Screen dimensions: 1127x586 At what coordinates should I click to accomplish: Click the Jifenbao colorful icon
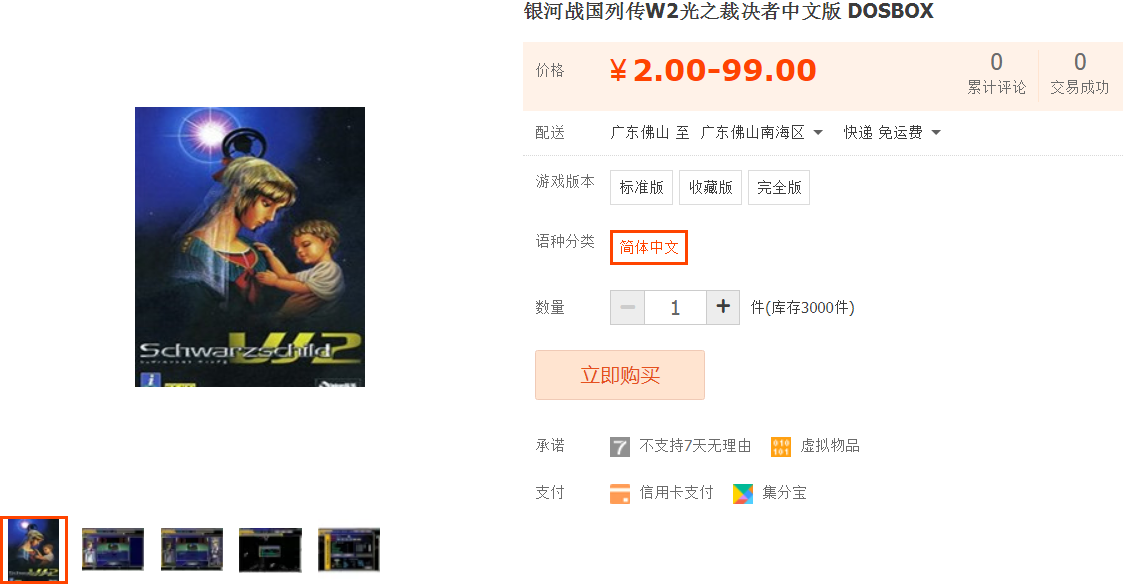point(742,493)
